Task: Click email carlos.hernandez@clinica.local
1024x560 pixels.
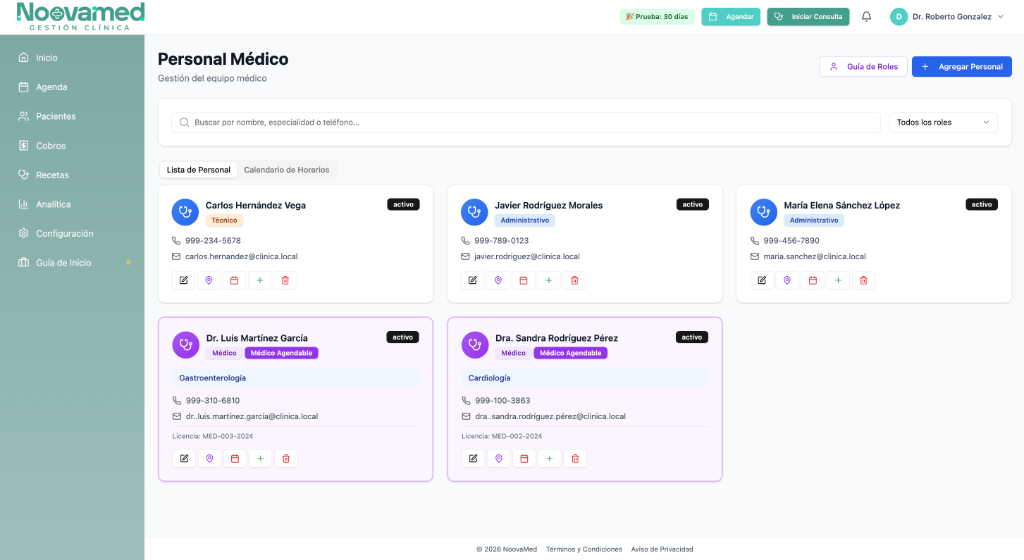Action: 241,257
